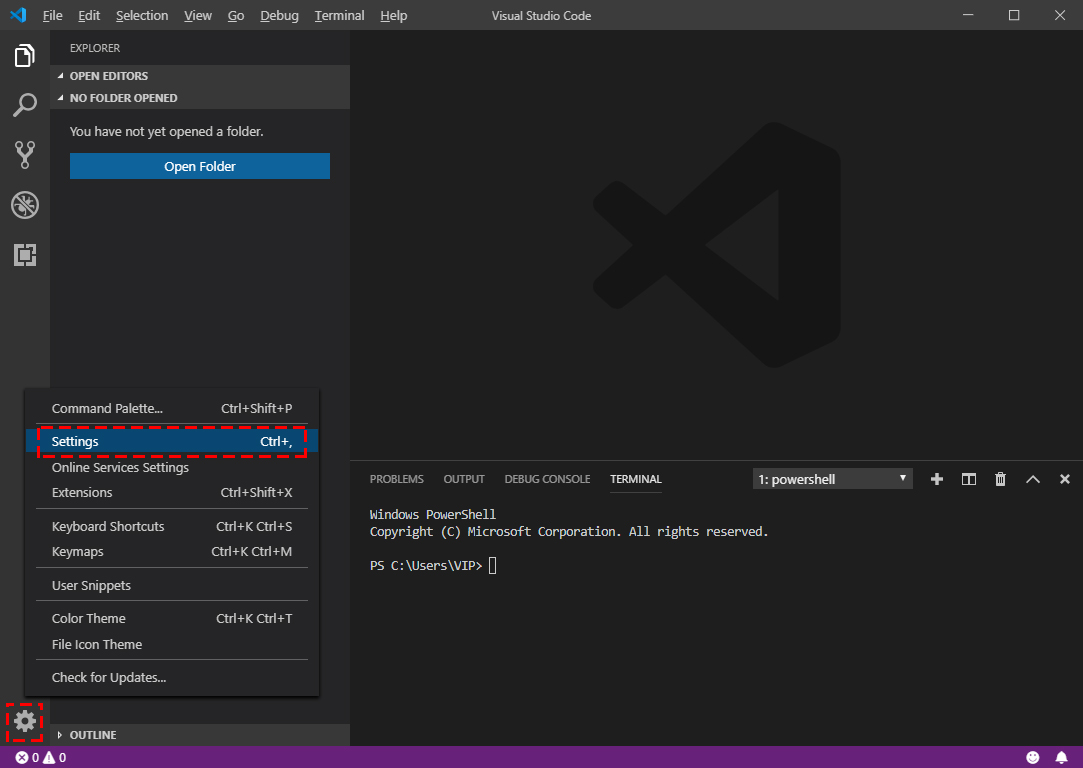Choose Online Services Settings
The width and height of the screenshot is (1083, 768).
coord(172,468)
